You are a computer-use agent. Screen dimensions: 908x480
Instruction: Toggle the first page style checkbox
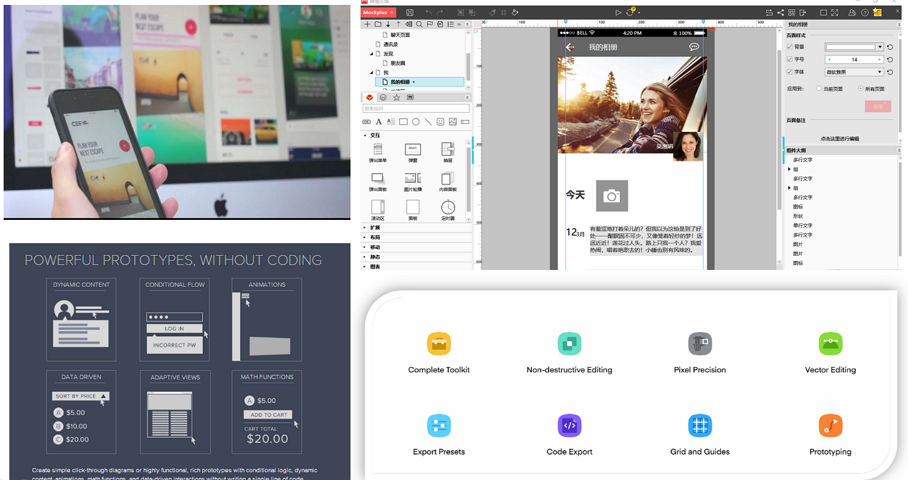pos(789,47)
